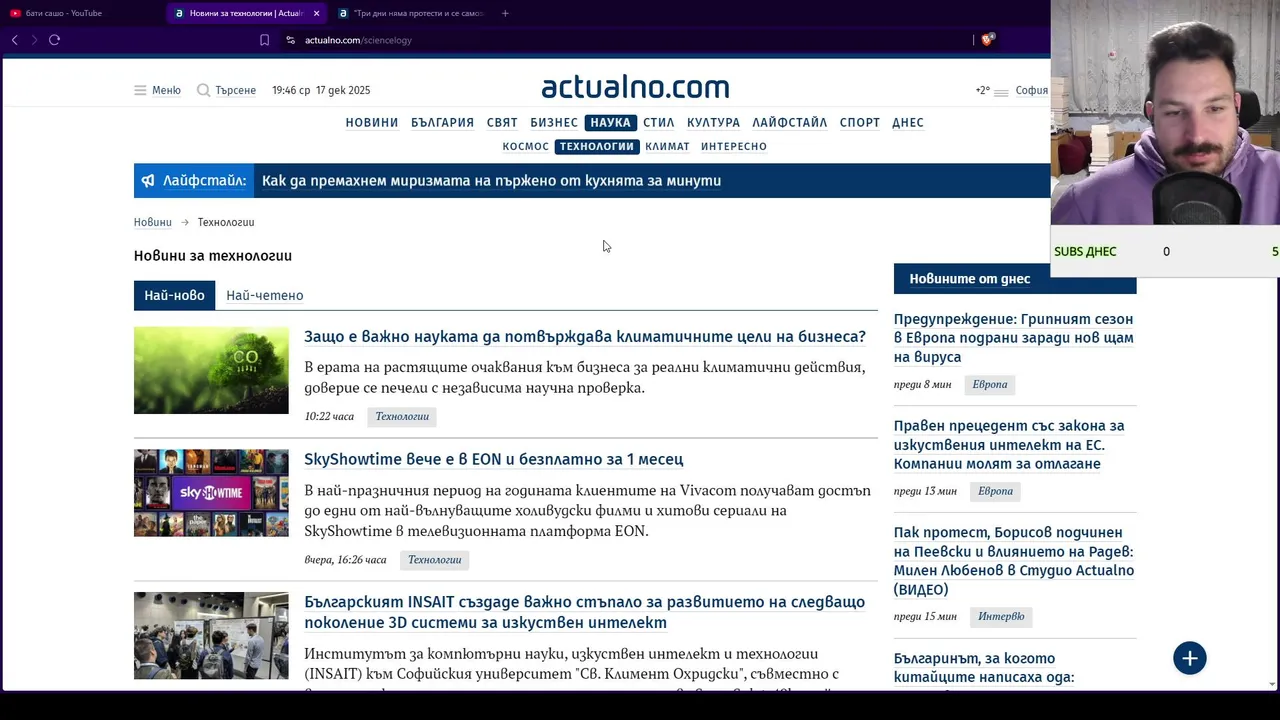Click the megaphone icon in the Лайфстайл banner
The width and height of the screenshot is (1280, 720).
148,181
